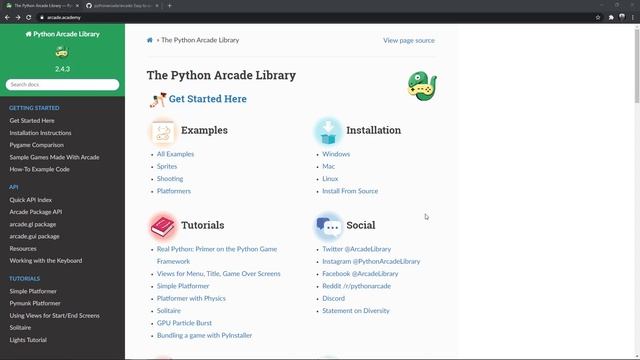Image resolution: width=640 pixels, height=360 pixels.
Task: Open Facebook @ArcadeLibrary link
Action: (360, 274)
